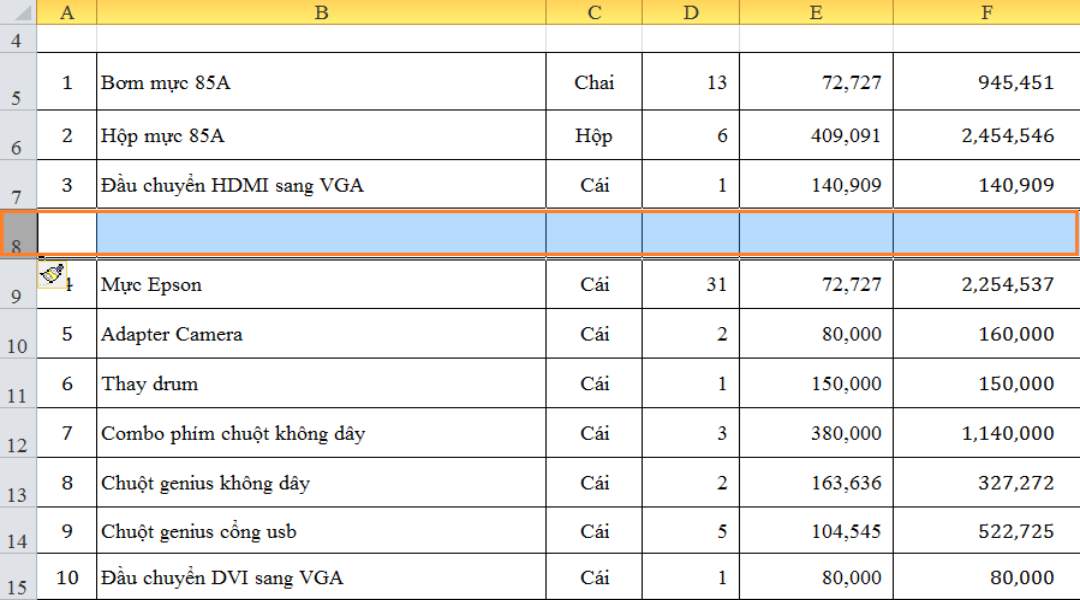
Task: Select row 6 header
Action: click(18, 135)
